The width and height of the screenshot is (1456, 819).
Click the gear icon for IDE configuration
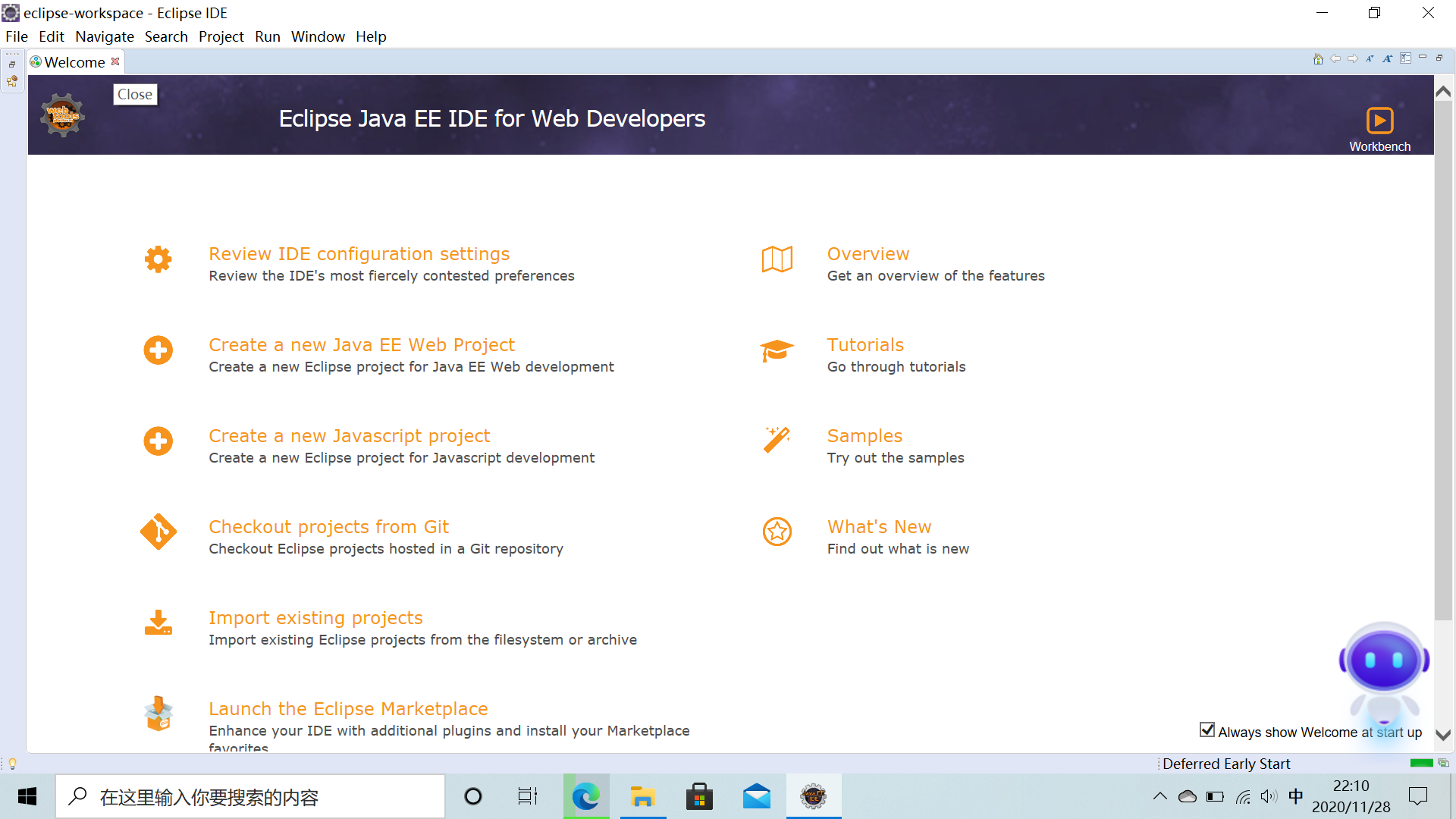pyautogui.click(x=158, y=259)
